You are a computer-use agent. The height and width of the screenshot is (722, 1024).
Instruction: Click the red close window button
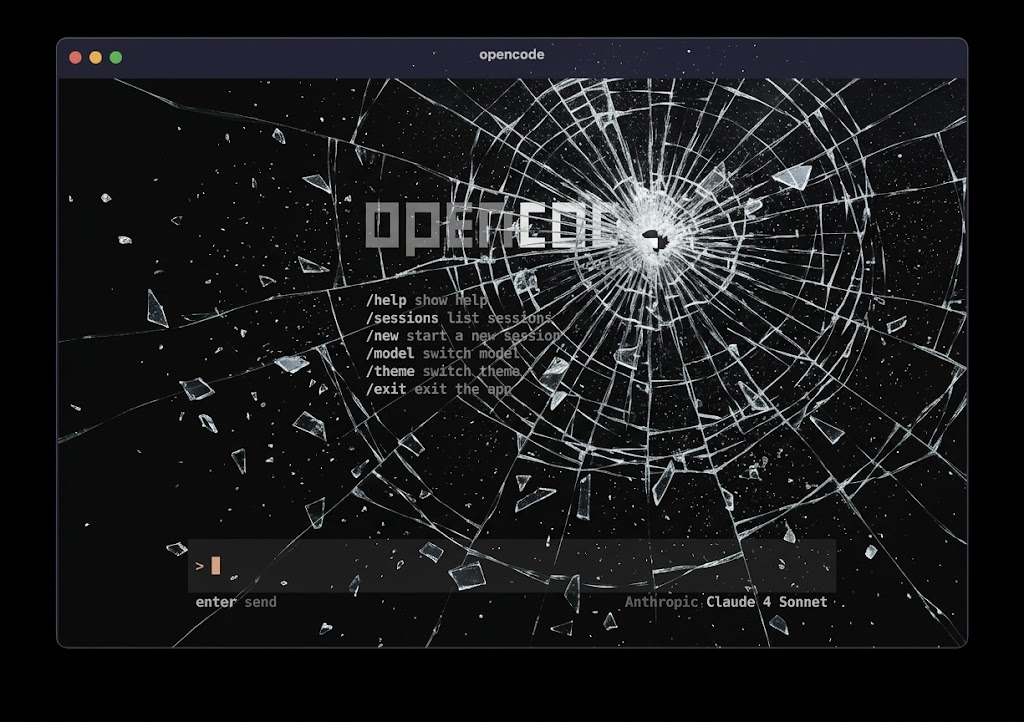pos(75,57)
